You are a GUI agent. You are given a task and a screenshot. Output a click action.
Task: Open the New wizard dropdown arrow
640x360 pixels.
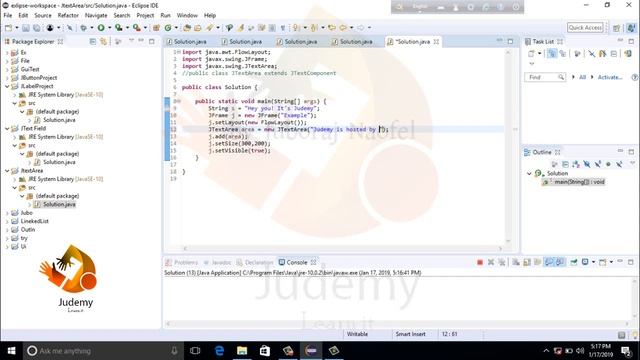coord(17,28)
